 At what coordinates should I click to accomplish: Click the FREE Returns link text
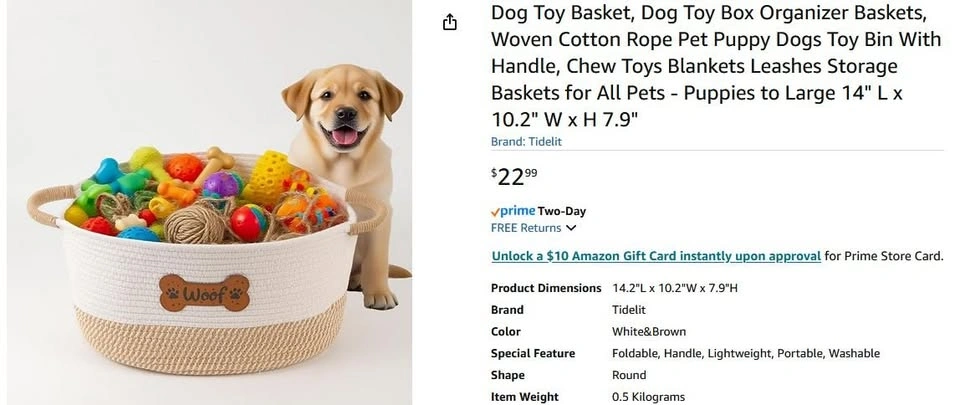point(526,228)
